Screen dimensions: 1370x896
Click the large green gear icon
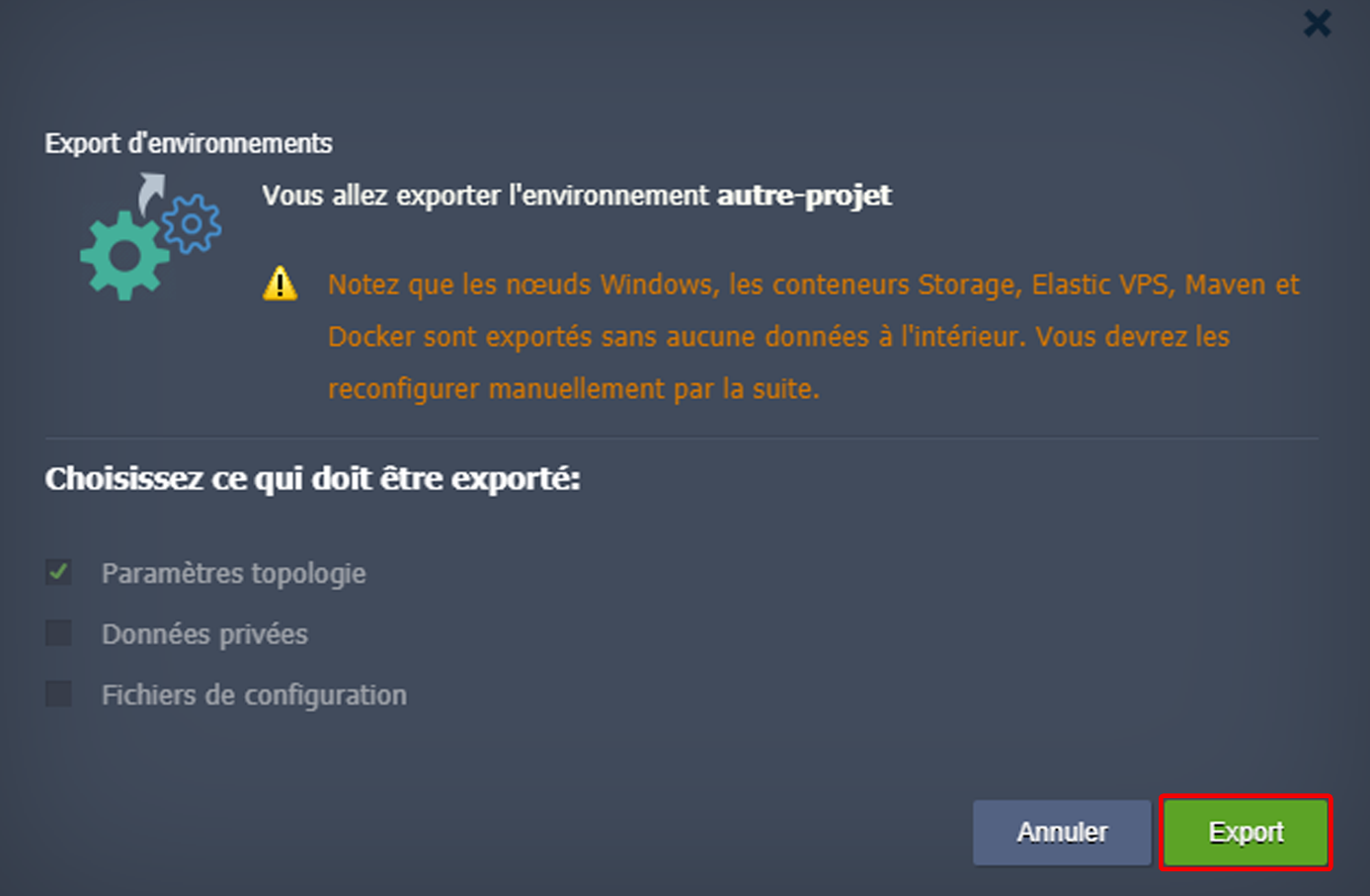point(123,256)
